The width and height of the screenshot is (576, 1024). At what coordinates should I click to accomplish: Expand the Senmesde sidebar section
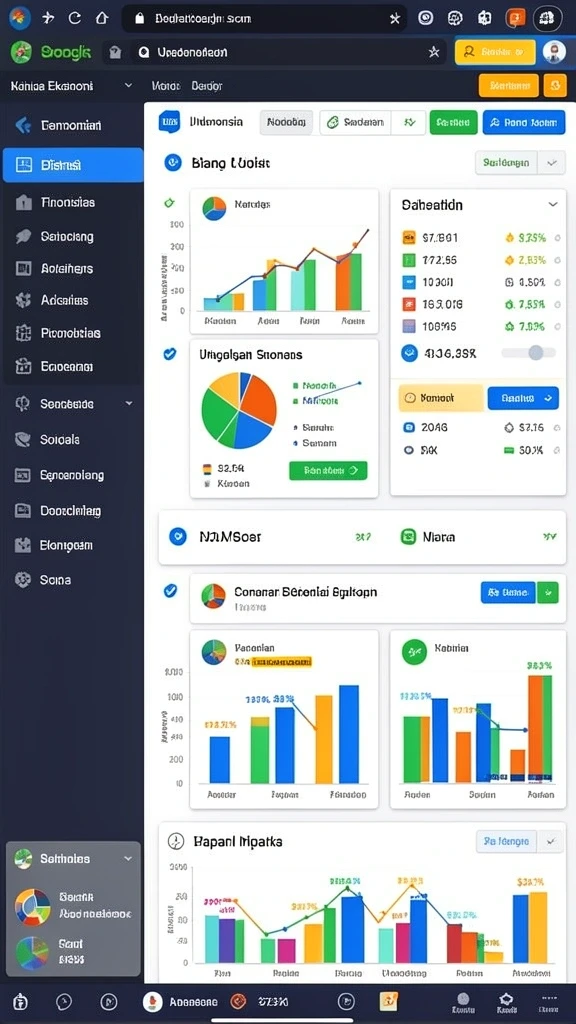click(129, 404)
